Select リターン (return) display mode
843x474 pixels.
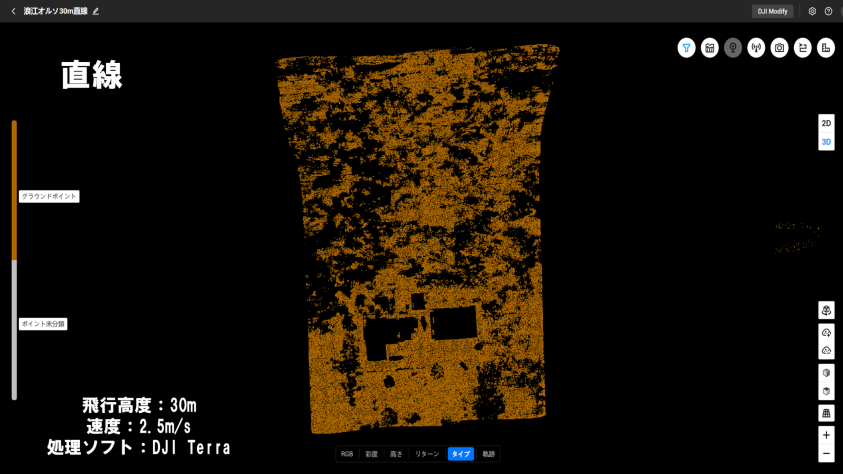(427, 454)
